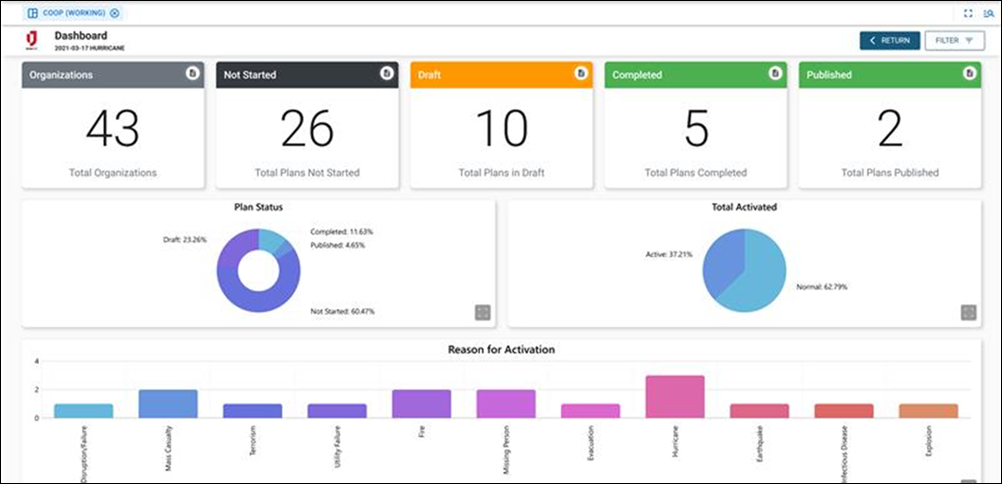Click the Draft card report icon

pyautogui.click(x=580, y=74)
